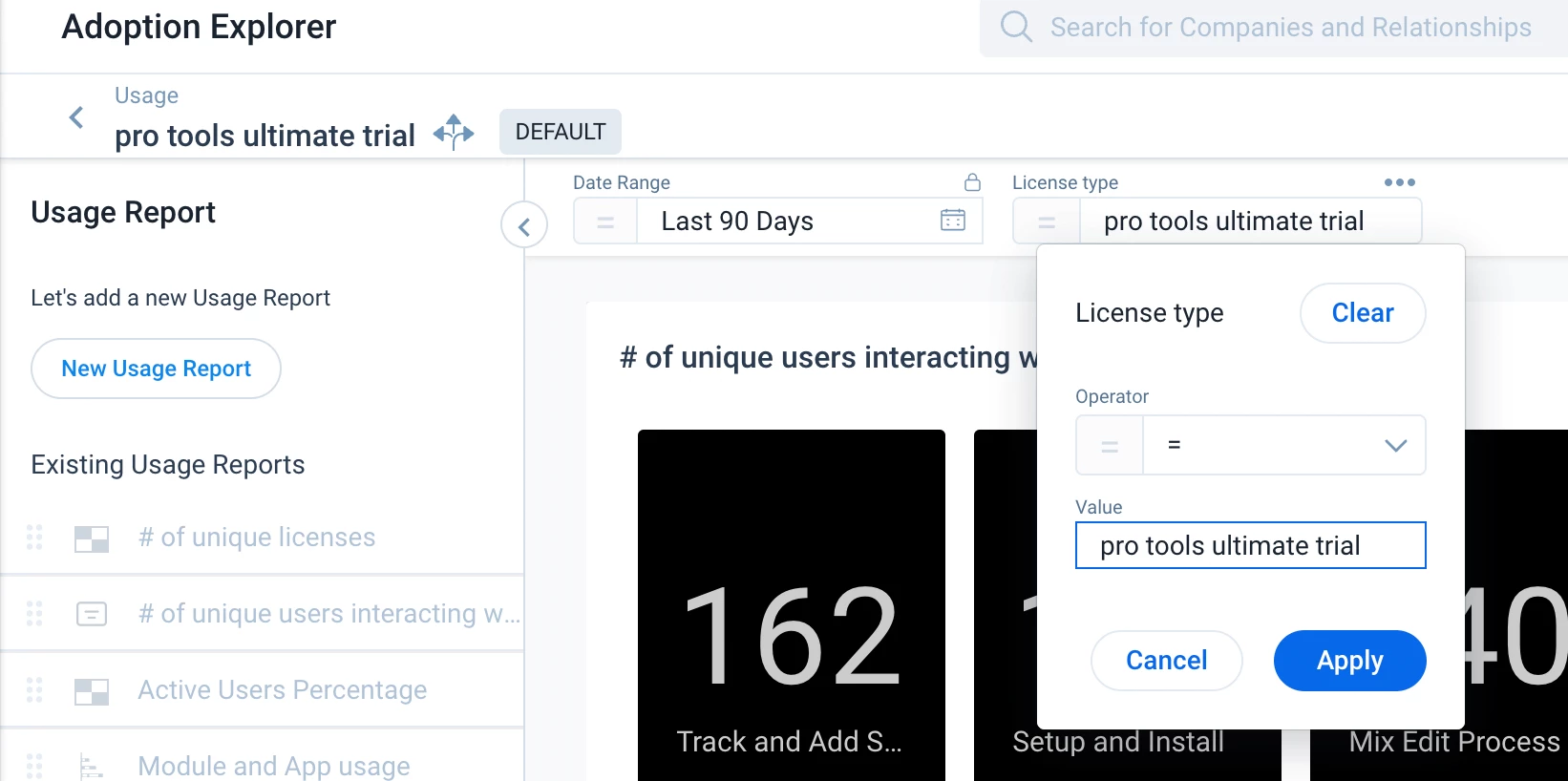Click the move arrows icon beside the report title
Image resolution: width=1568 pixels, height=781 pixels.
tap(454, 133)
